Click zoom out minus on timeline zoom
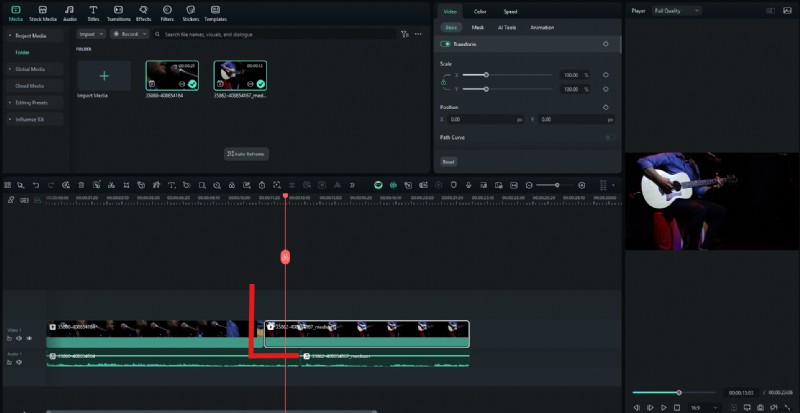This screenshot has width=800, height=413. [x=529, y=185]
